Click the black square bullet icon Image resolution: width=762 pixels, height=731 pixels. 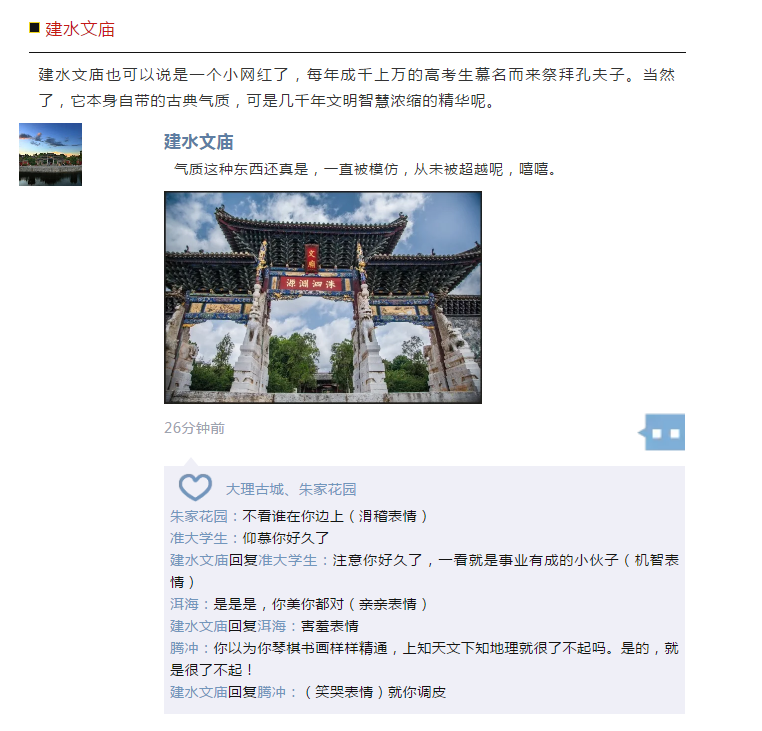[x=34, y=28]
